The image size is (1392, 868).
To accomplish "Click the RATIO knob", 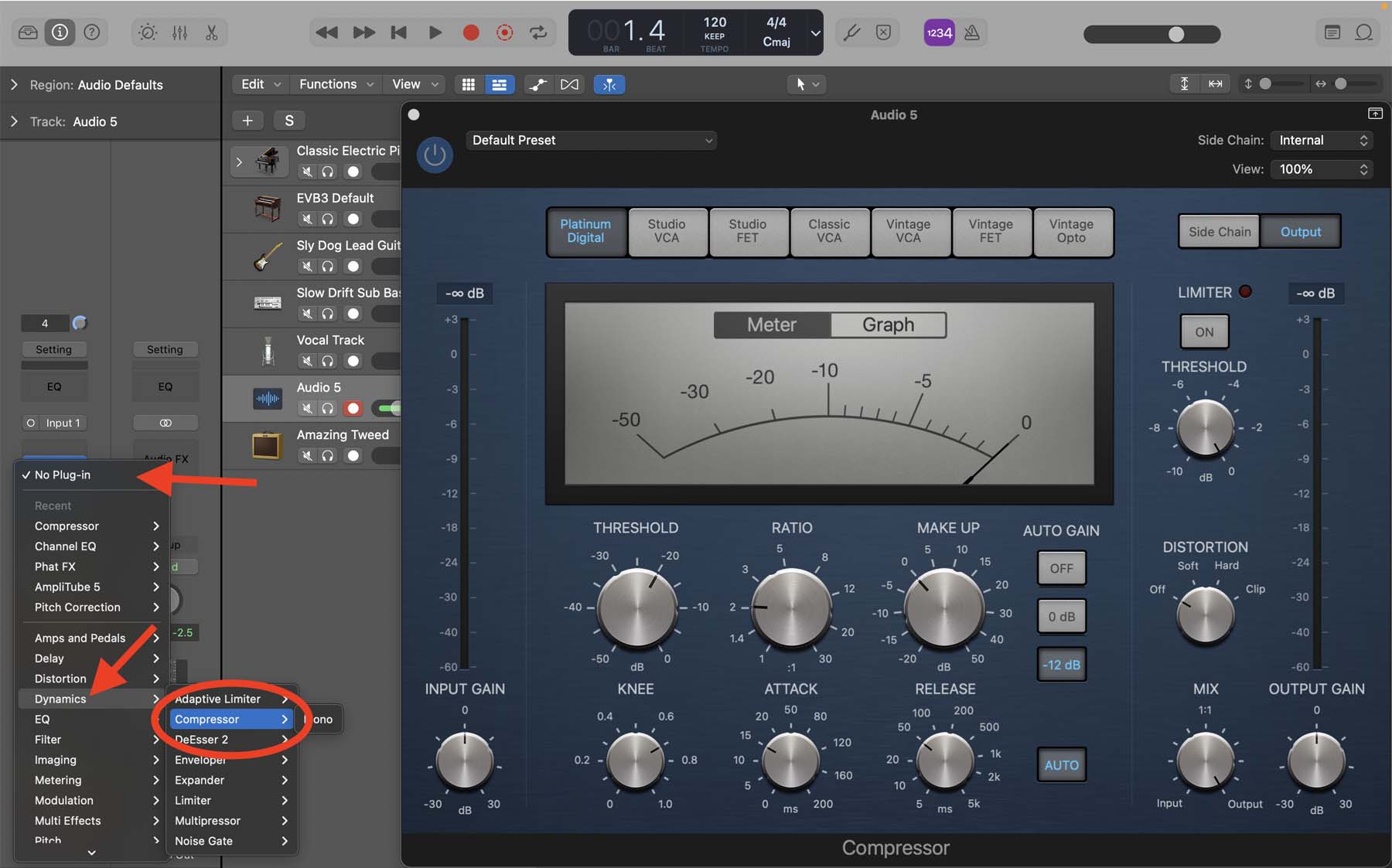I will tap(791, 608).
